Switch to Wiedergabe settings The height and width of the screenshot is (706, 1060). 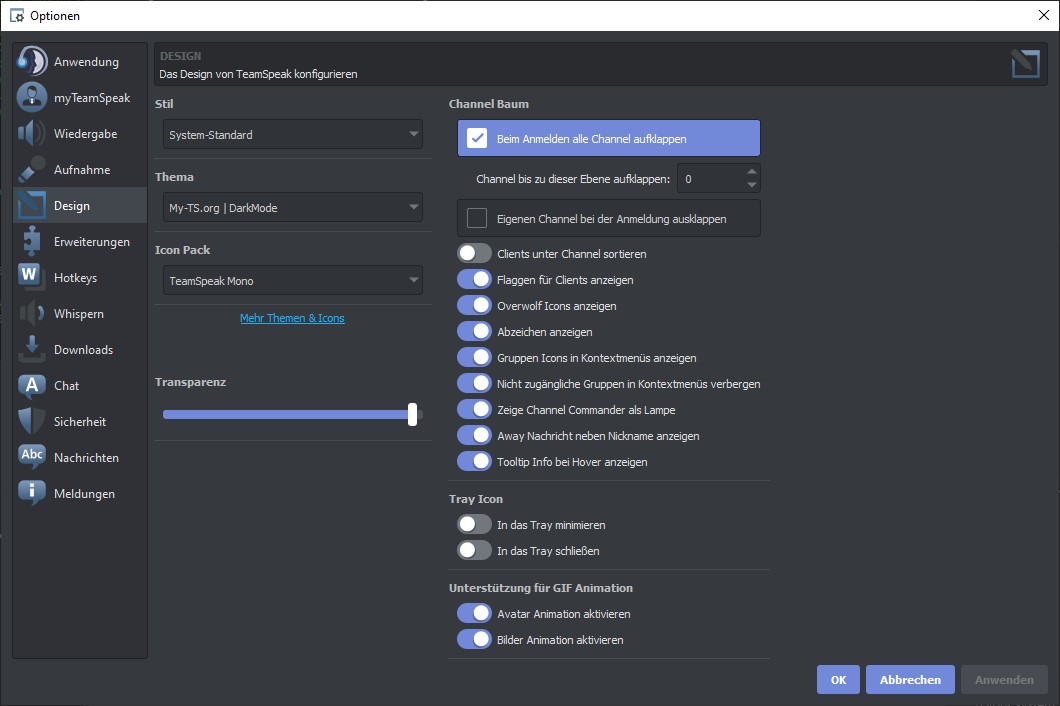click(80, 133)
